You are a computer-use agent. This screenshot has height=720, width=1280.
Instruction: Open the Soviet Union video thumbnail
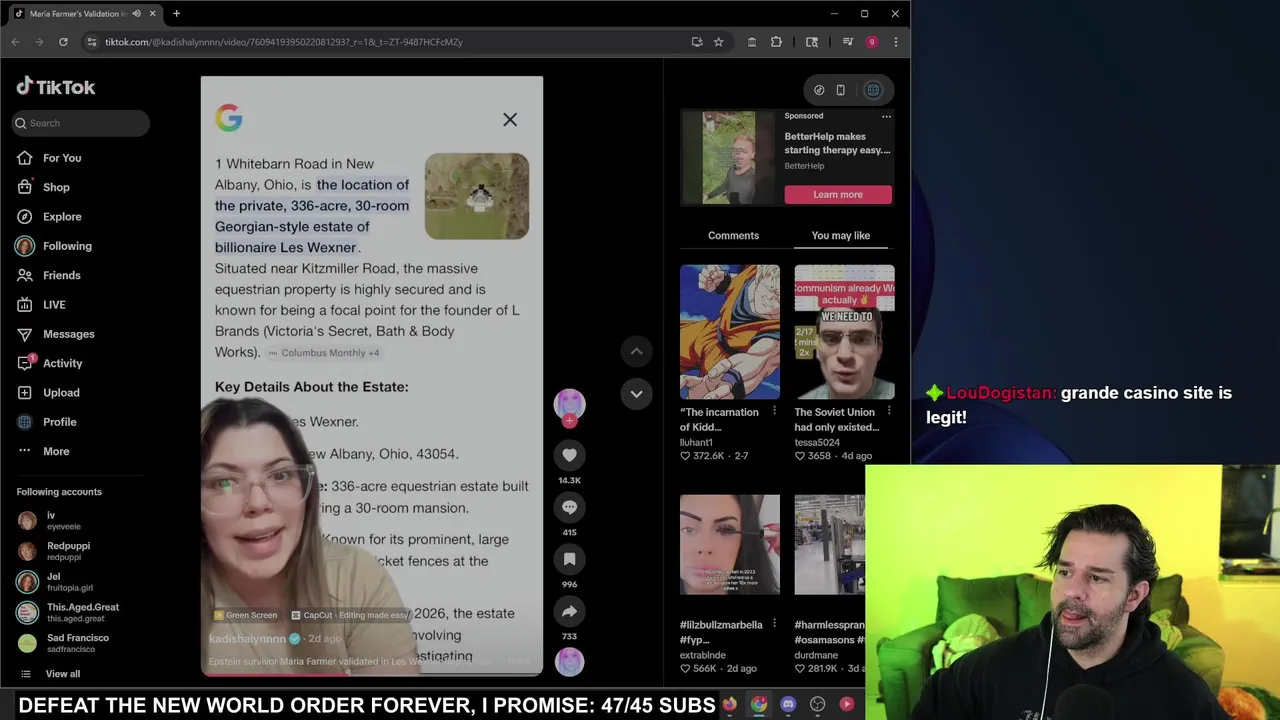(844, 332)
